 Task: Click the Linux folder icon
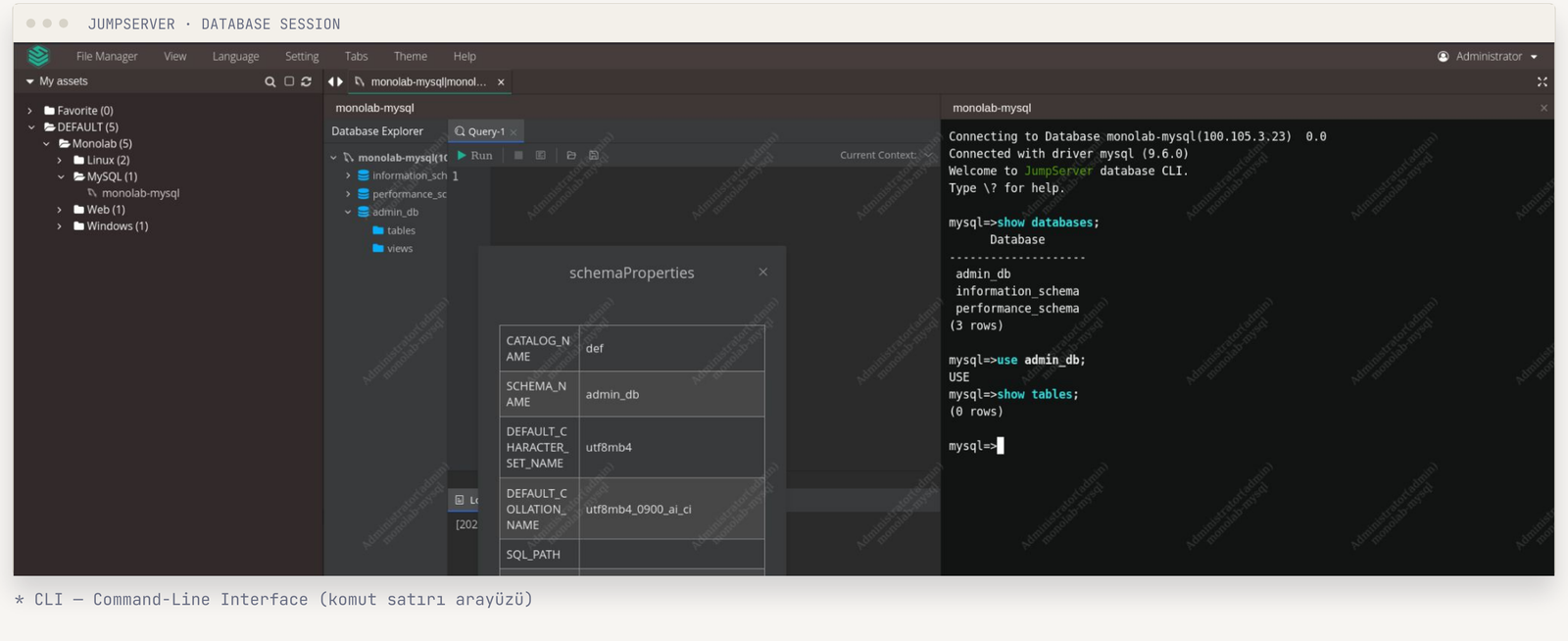(x=78, y=160)
